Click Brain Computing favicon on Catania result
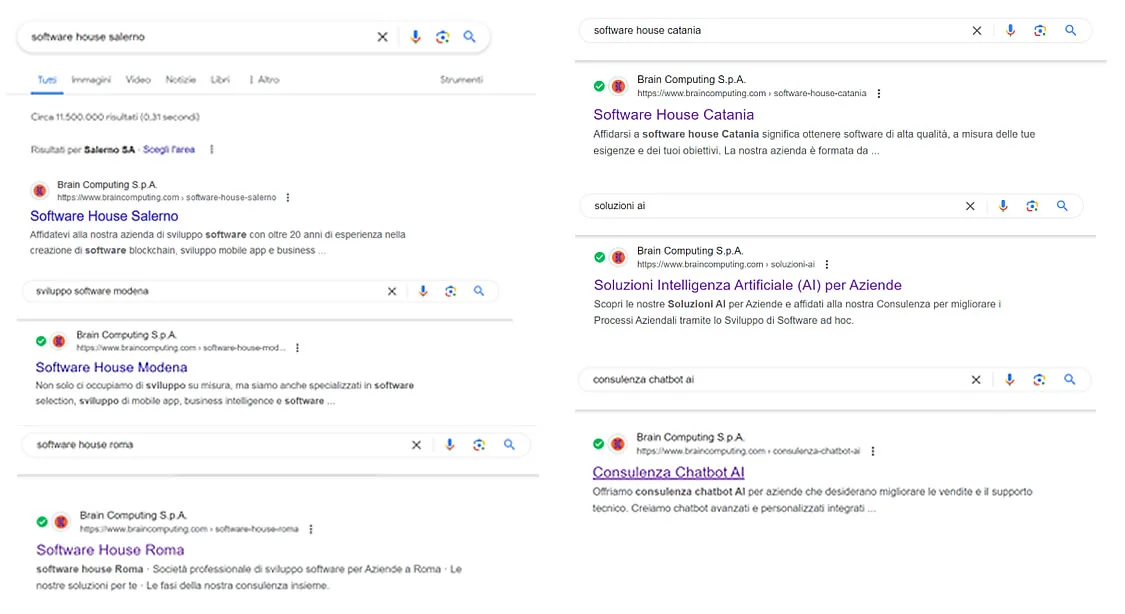The height and width of the screenshot is (614, 1125). coord(618,87)
